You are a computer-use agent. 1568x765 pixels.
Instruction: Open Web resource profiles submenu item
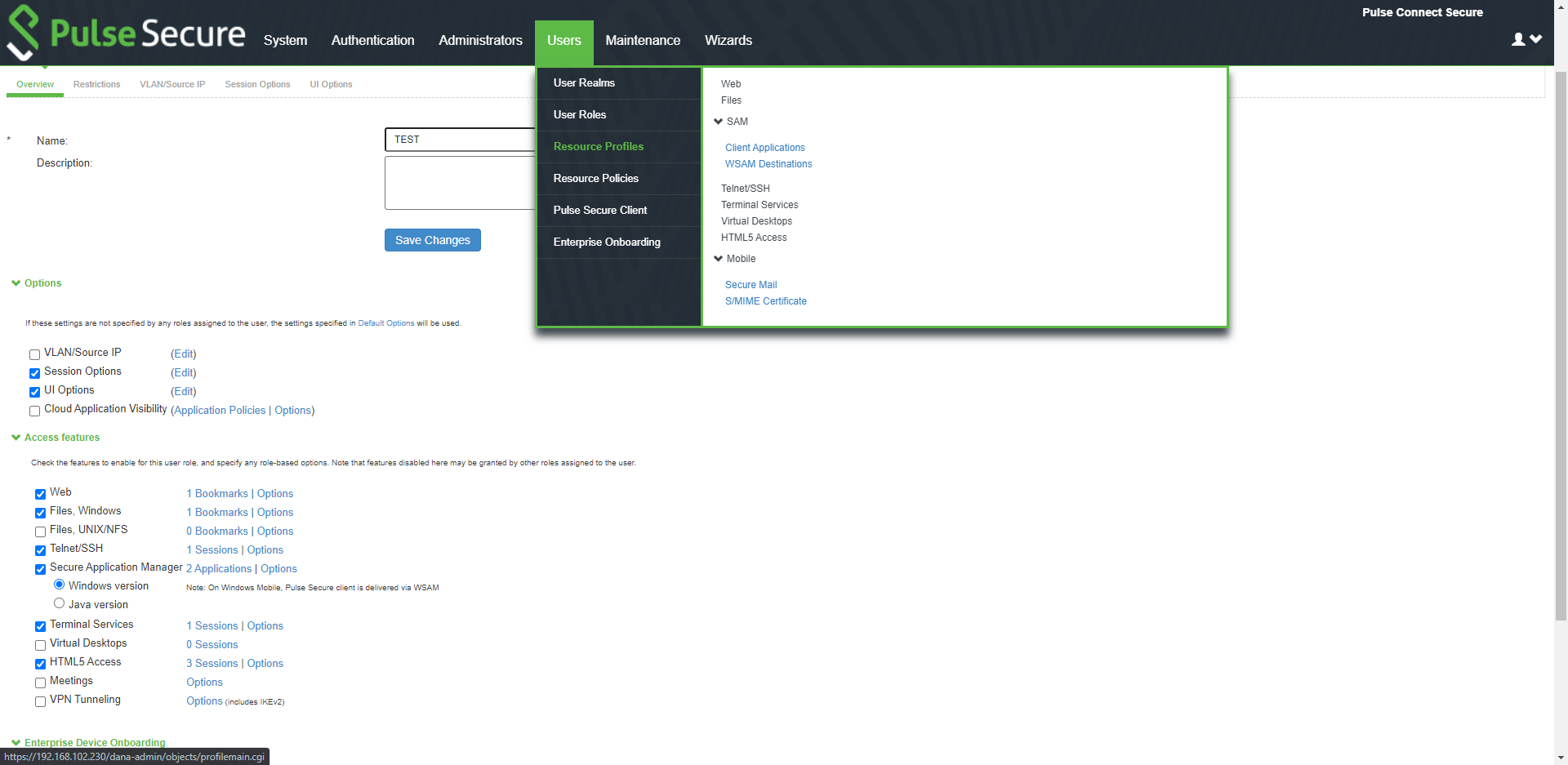click(731, 84)
